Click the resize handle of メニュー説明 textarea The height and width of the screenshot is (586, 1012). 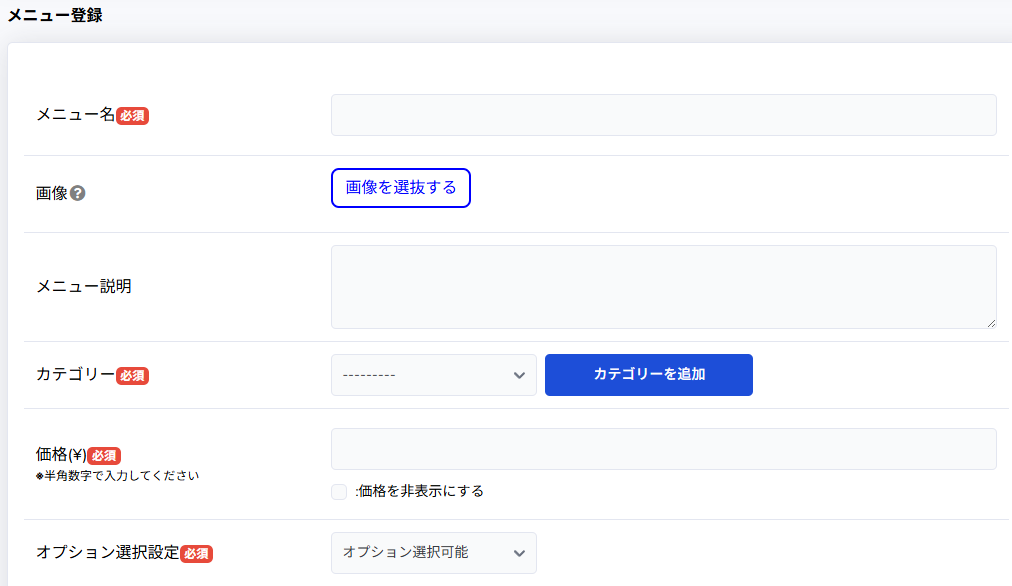991,323
